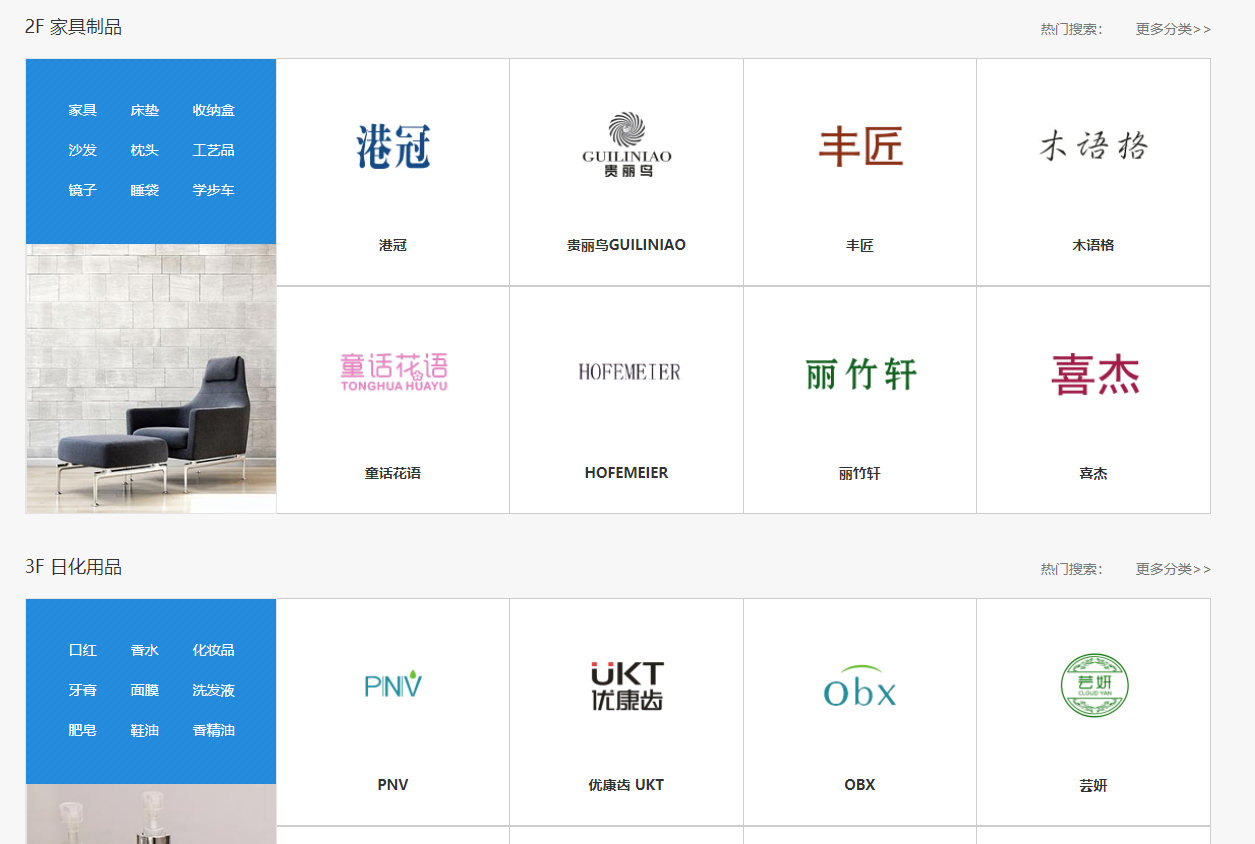The height and width of the screenshot is (844, 1255).
Task: Select the green 丽竹轩 logo
Action: point(860,374)
